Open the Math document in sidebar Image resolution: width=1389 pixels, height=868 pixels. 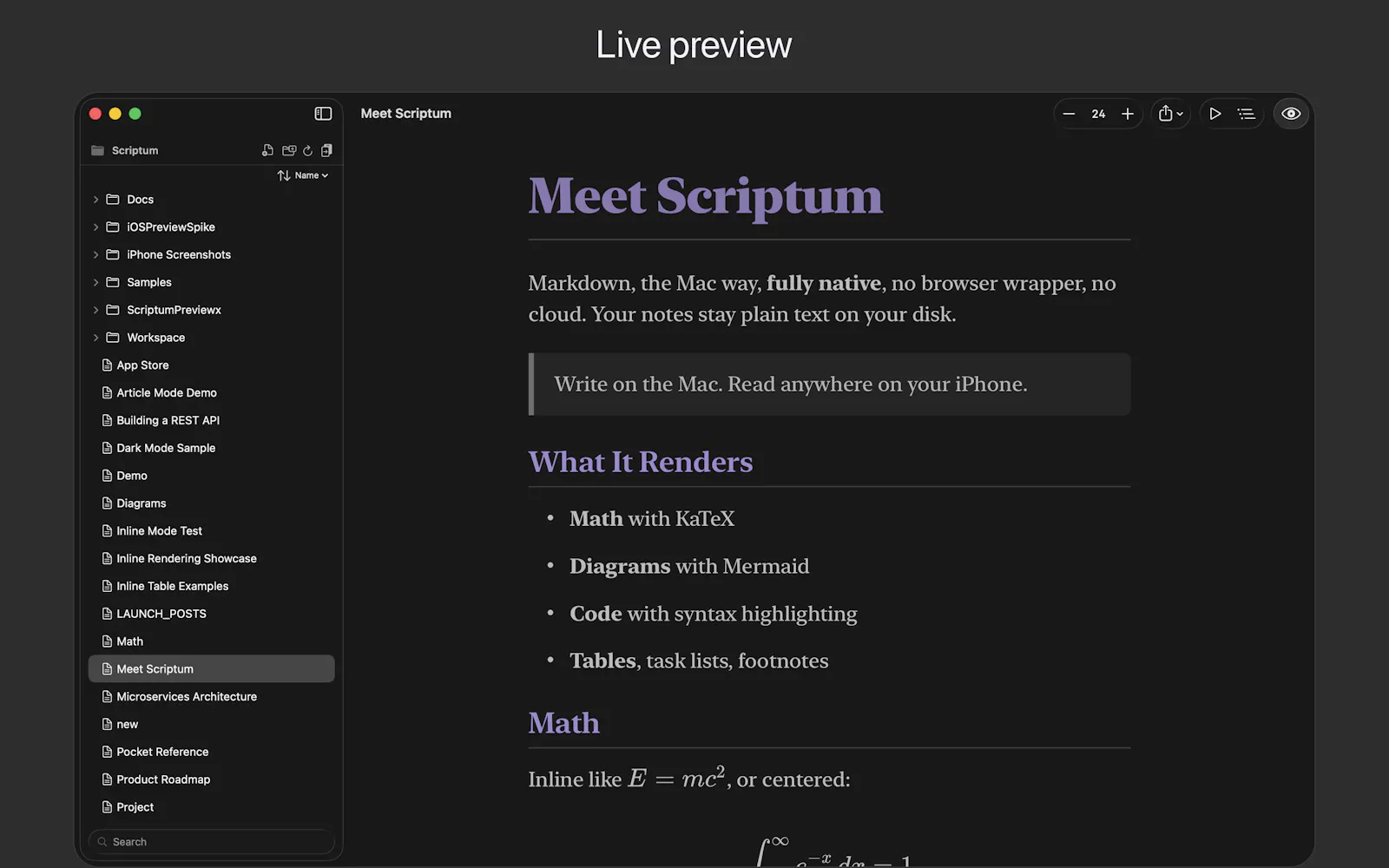tap(211, 641)
